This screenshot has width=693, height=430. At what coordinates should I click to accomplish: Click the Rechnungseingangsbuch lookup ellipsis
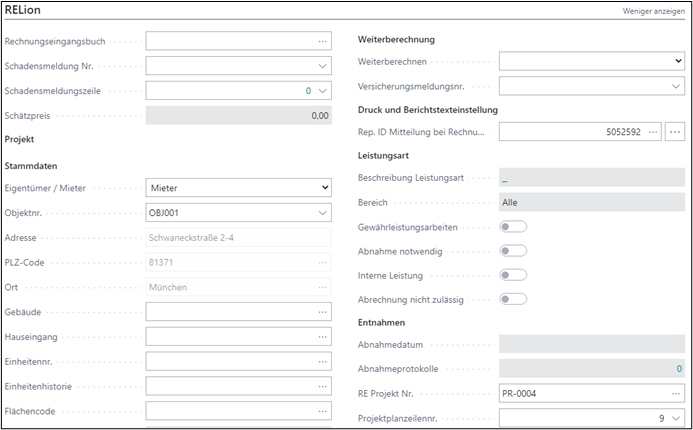322,42
